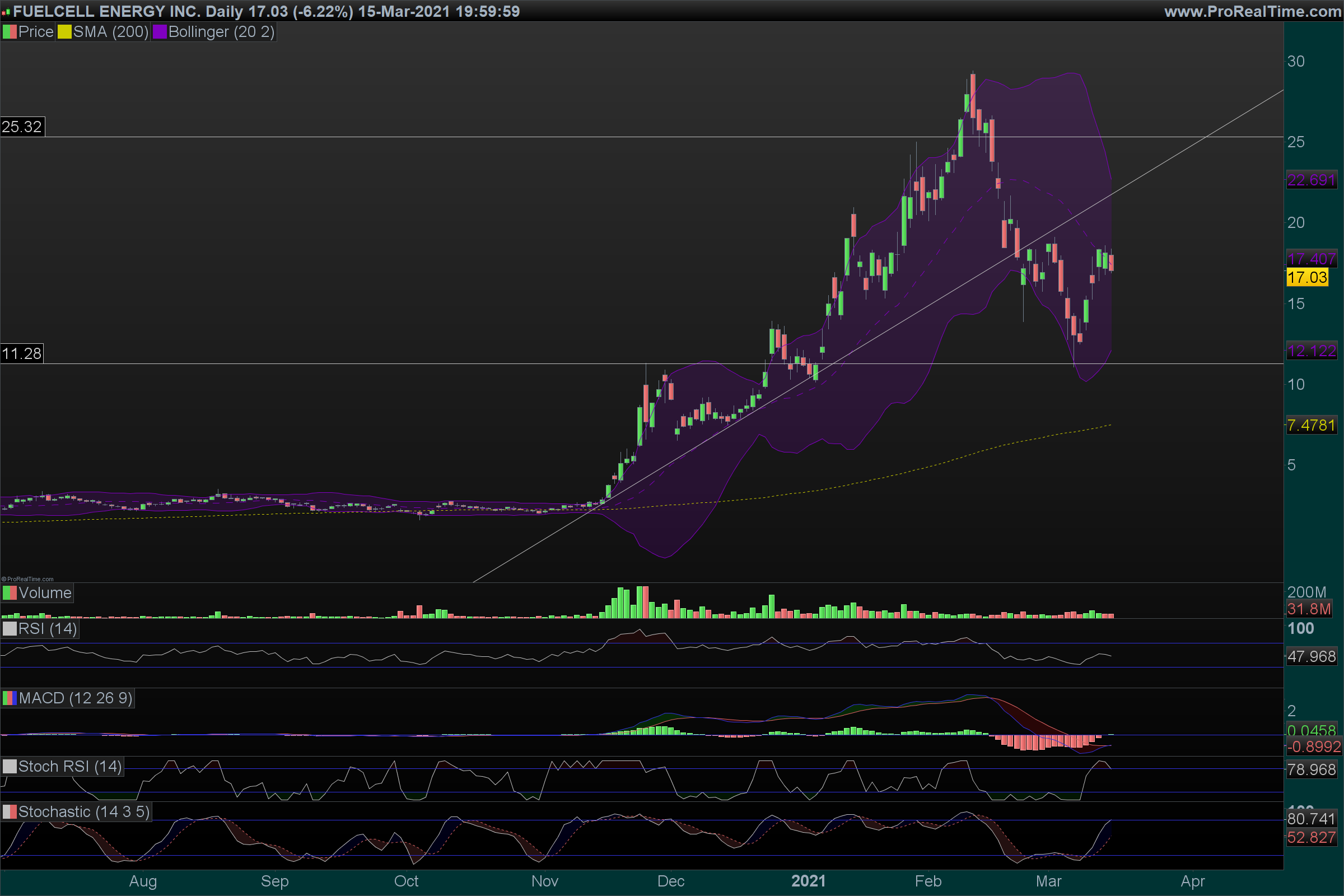Click the Volume panel legend icon
The height and width of the screenshot is (896, 1344).
point(10,593)
